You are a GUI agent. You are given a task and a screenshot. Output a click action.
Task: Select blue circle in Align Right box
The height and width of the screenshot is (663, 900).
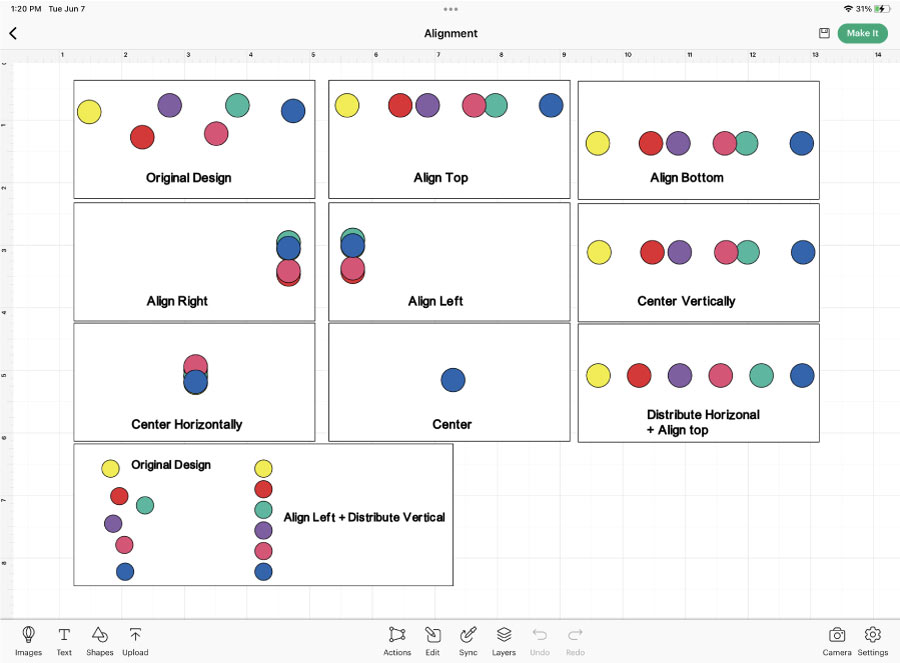pos(288,248)
